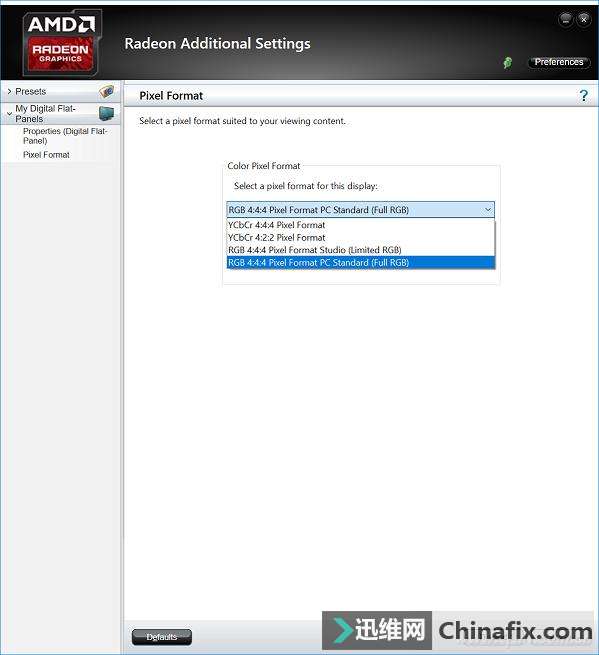Screen dimensions: 599x655
Task: Open Properties (Digital Flat-Panel) page
Action: [x=65, y=136]
